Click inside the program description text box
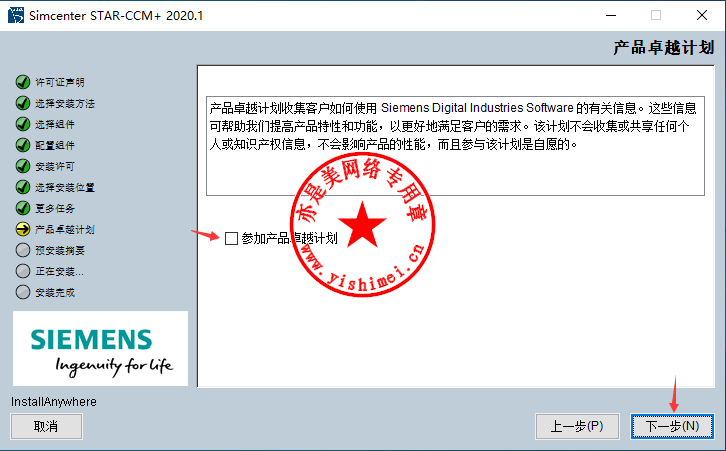This screenshot has height=451, width=726. pos(455,146)
